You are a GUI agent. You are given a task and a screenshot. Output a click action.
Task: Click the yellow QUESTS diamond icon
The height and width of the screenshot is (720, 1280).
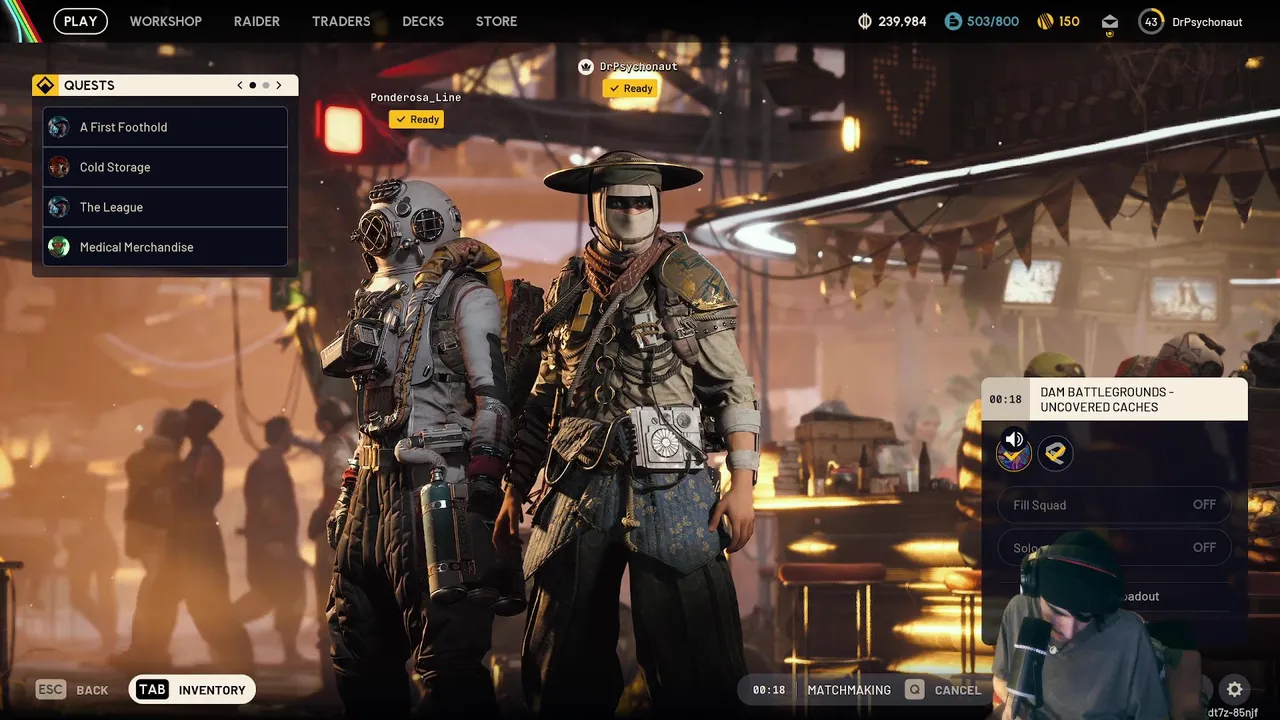[45, 86]
